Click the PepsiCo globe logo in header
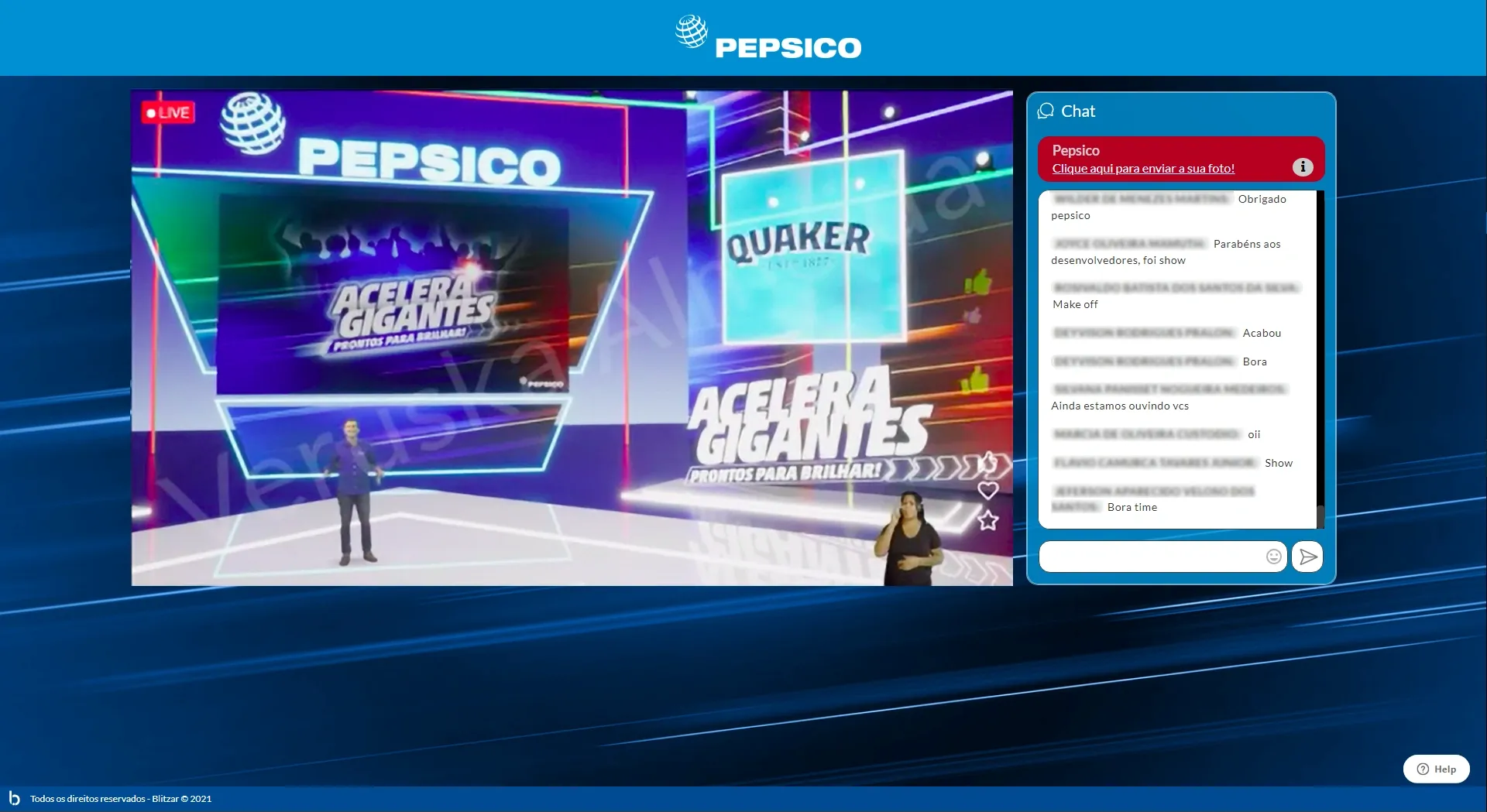Viewport: 1487px width, 812px height. (x=691, y=33)
